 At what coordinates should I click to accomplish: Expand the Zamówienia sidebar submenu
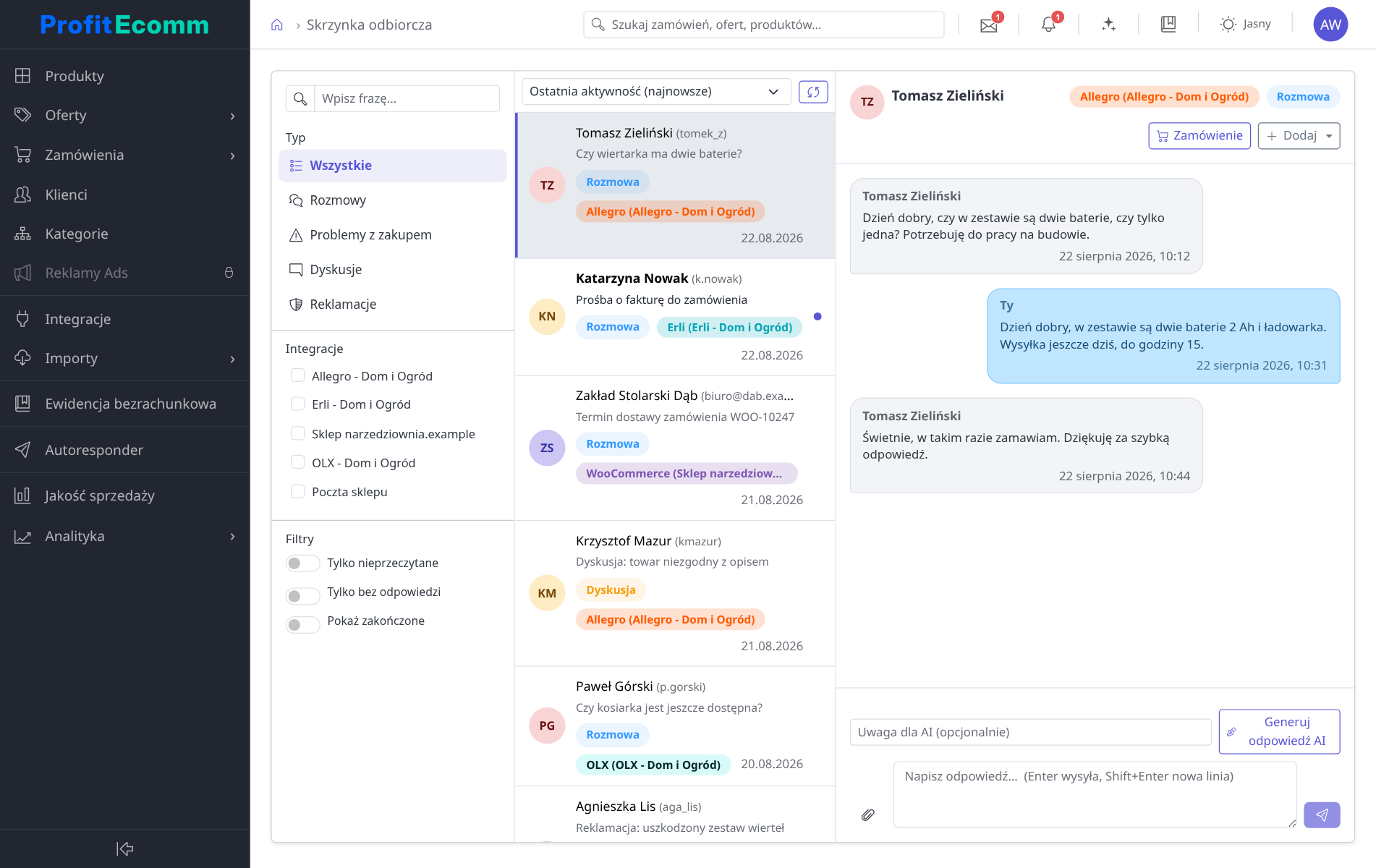click(232, 156)
